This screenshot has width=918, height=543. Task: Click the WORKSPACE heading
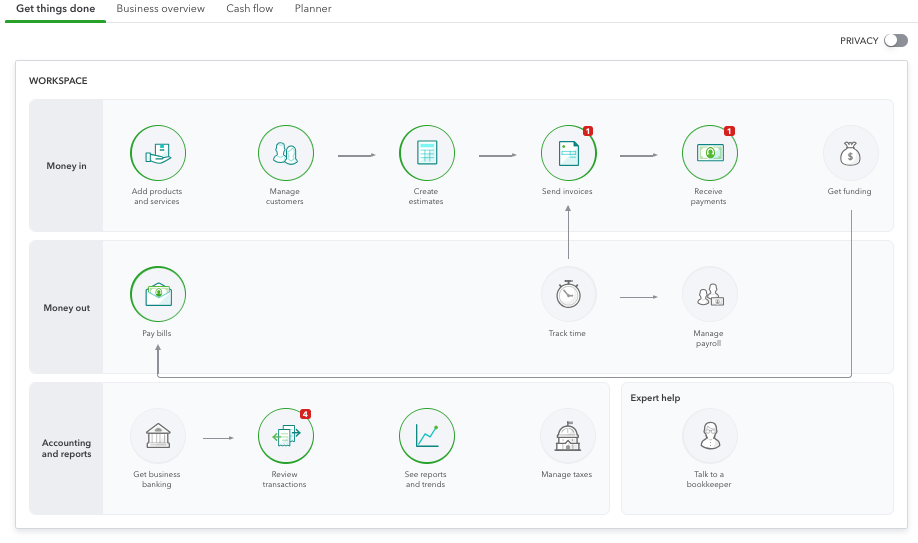(x=58, y=81)
